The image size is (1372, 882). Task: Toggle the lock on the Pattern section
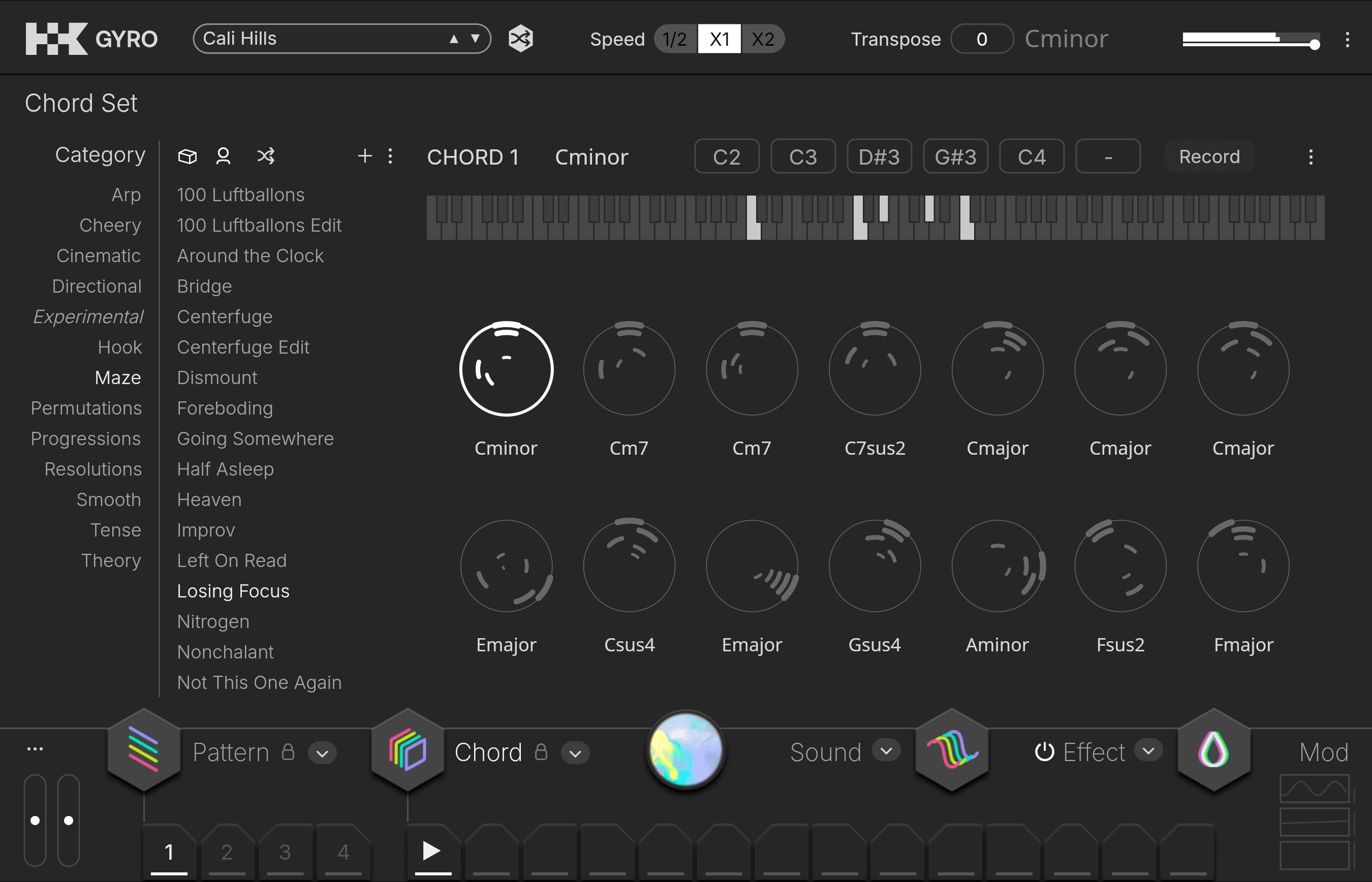[288, 751]
